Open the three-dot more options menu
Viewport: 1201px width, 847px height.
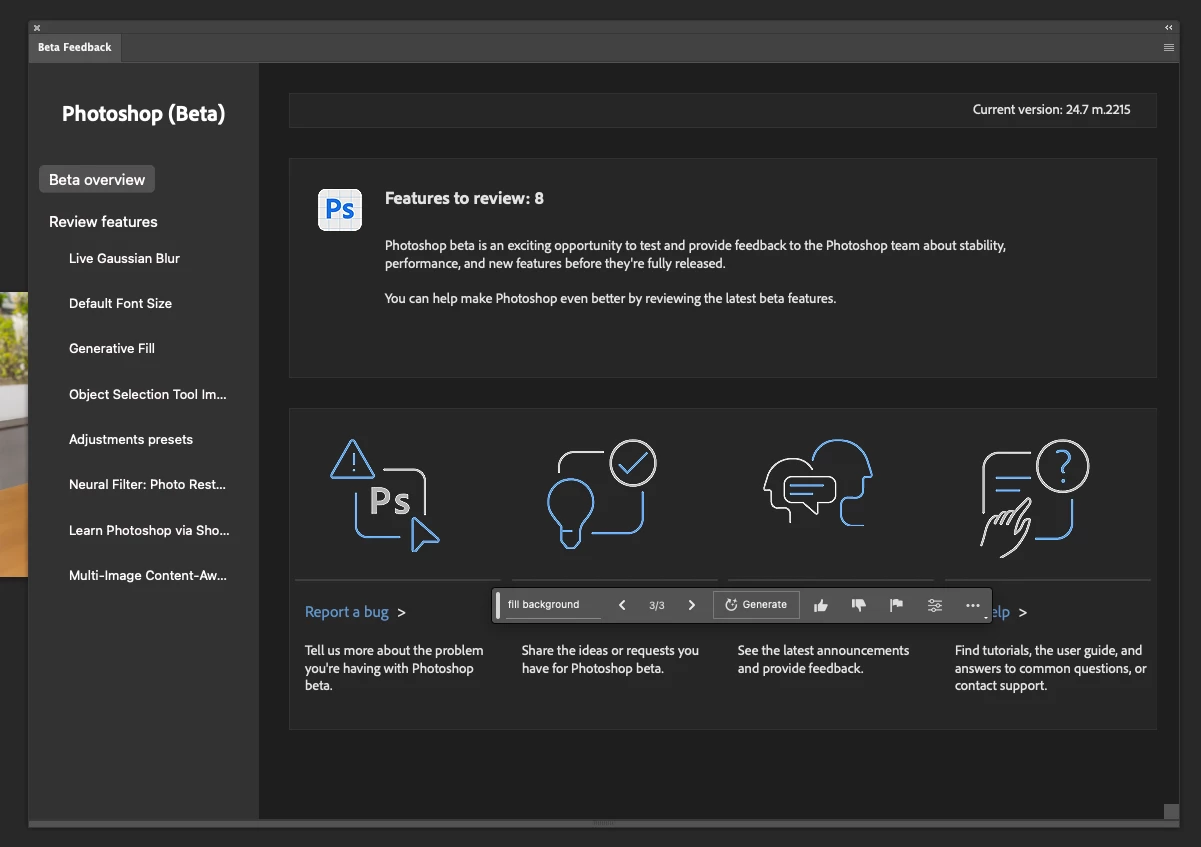973,605
